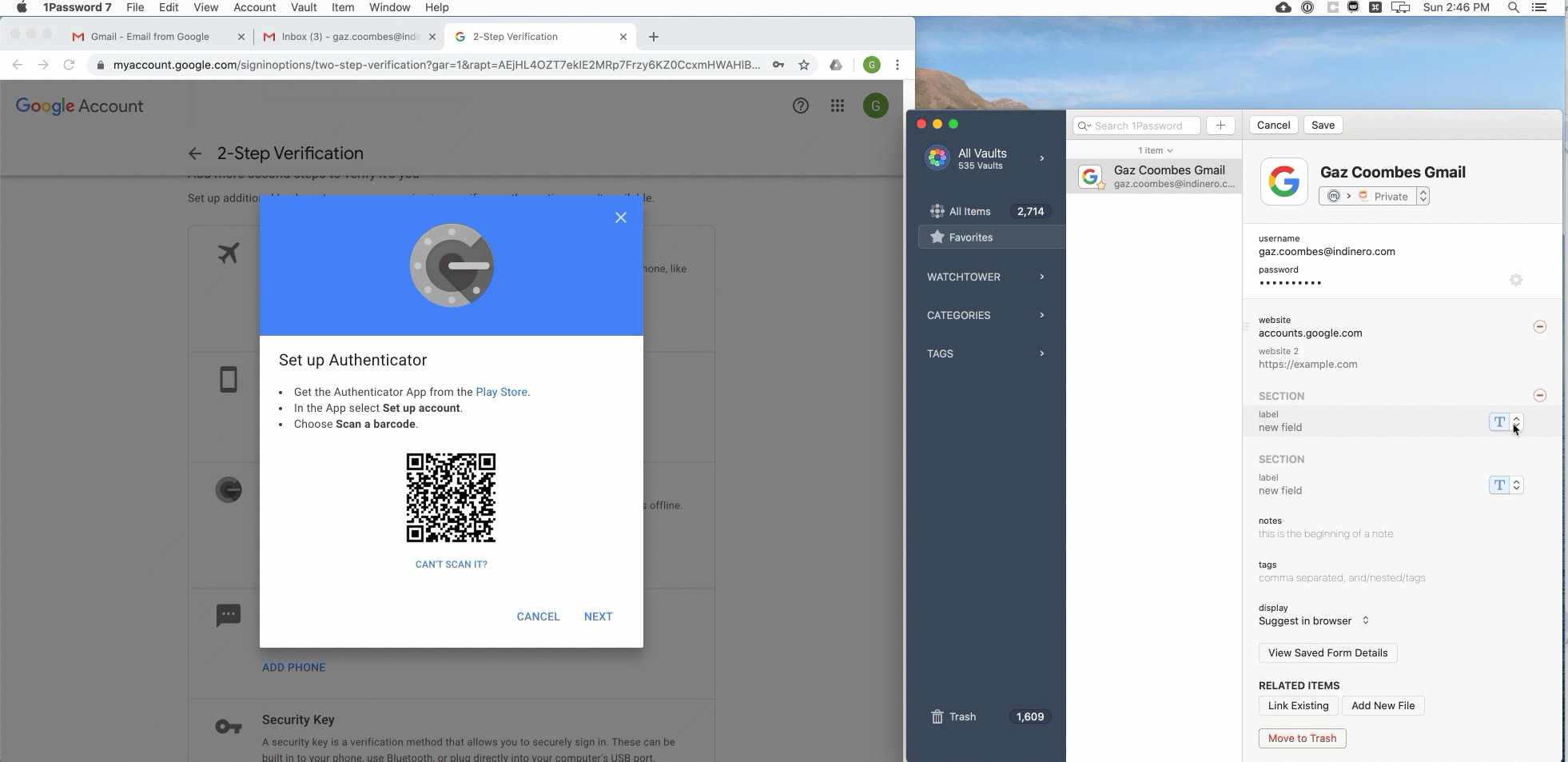Viewport: 1568px width, 762px height.
Task: Open the Suggest in browser display dropdown
Action: point(1314,621)
